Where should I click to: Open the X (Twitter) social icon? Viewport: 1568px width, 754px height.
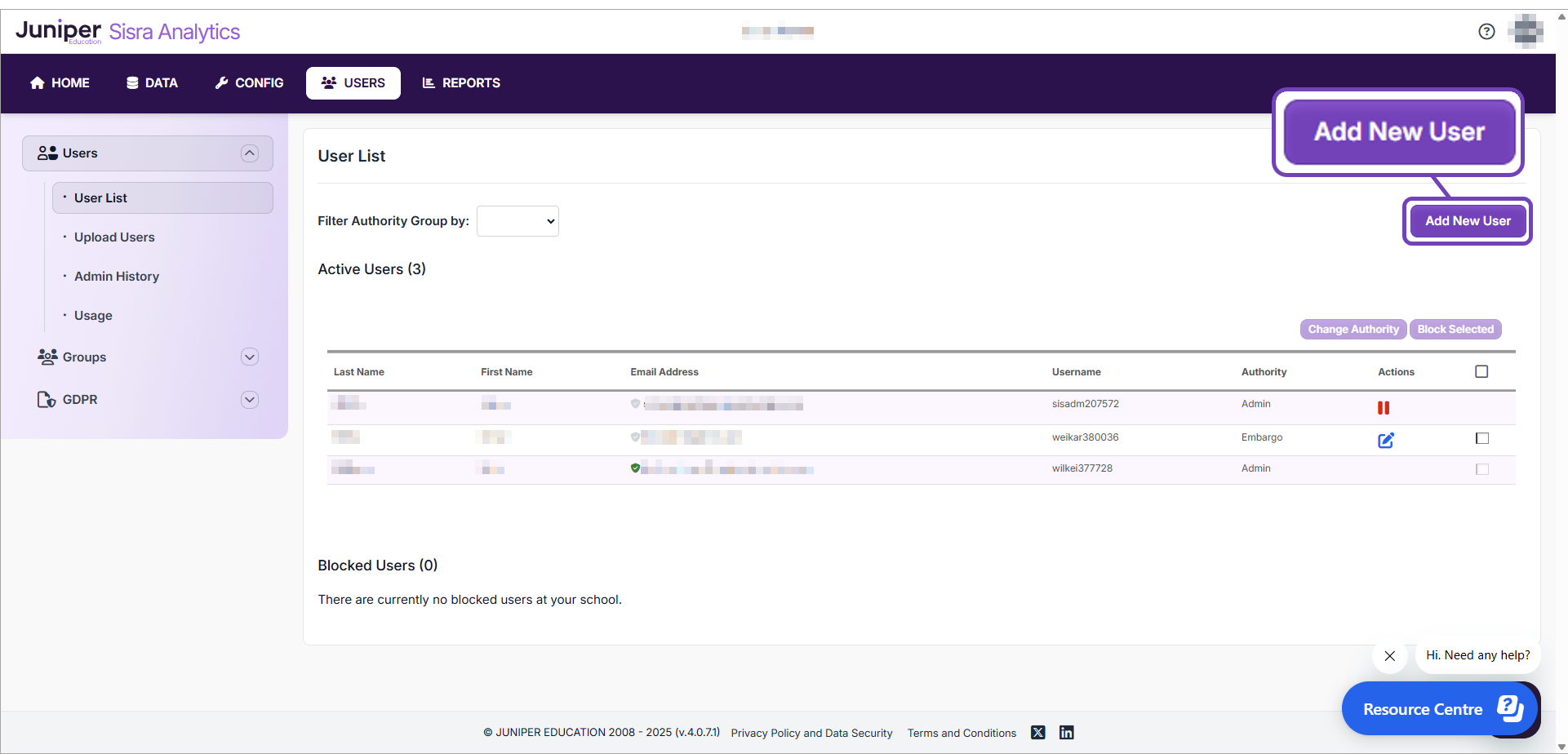[1037, 733]
